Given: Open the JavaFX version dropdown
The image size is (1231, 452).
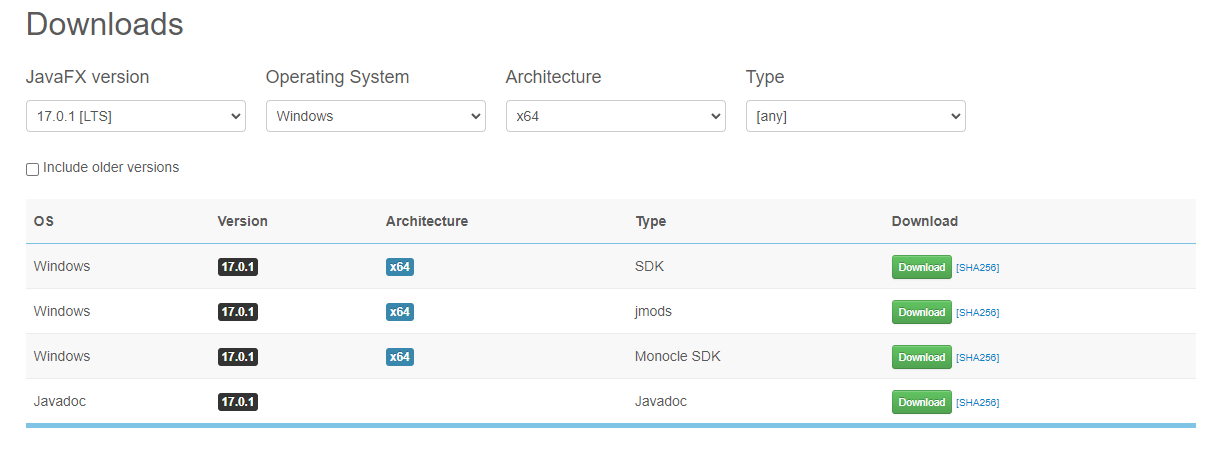Looking at the screenshot, I should coord(136,116).
